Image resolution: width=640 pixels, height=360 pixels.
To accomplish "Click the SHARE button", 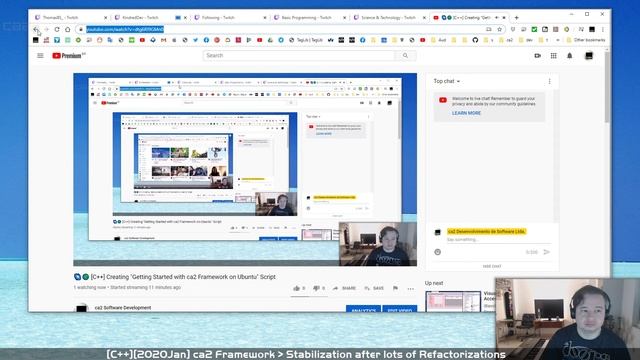I will coord(344,288).
